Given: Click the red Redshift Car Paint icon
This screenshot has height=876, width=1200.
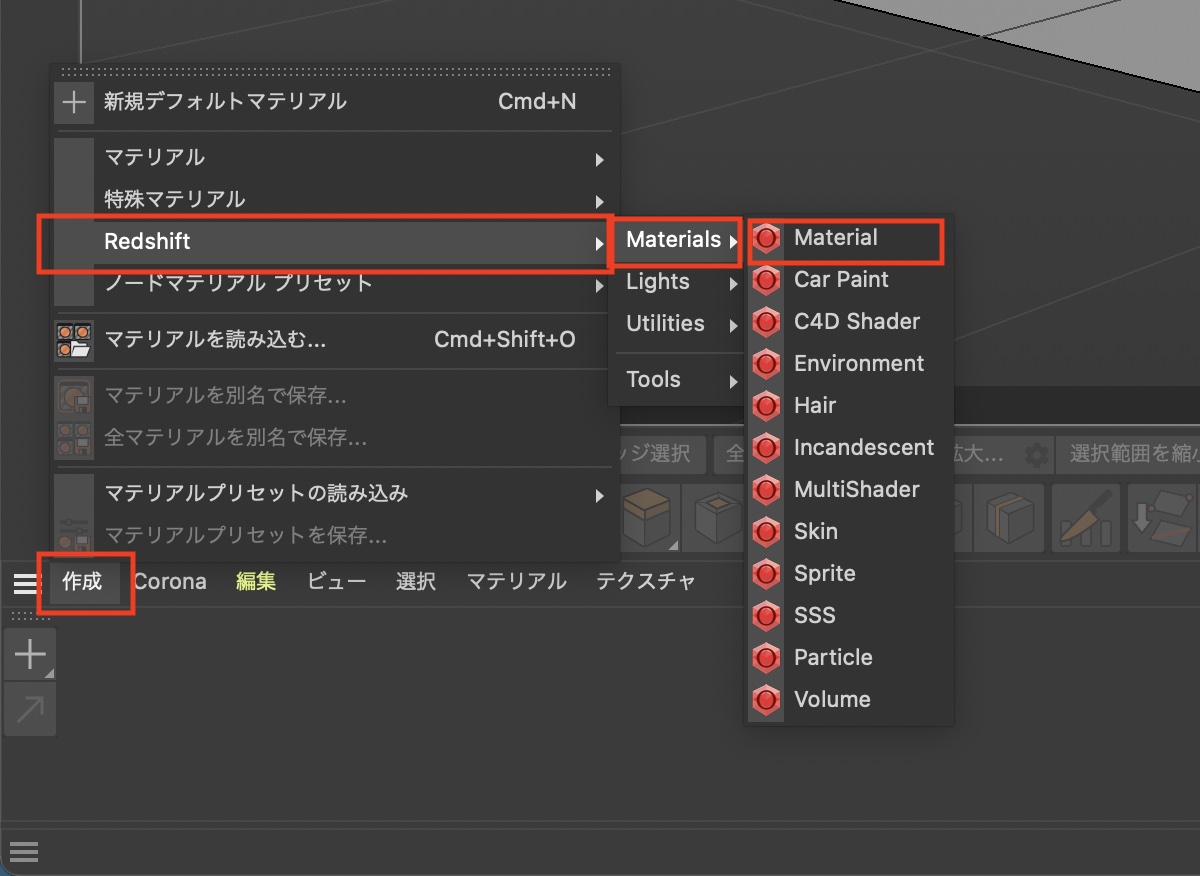Looking at the screenshot, I should pos(767,280).
